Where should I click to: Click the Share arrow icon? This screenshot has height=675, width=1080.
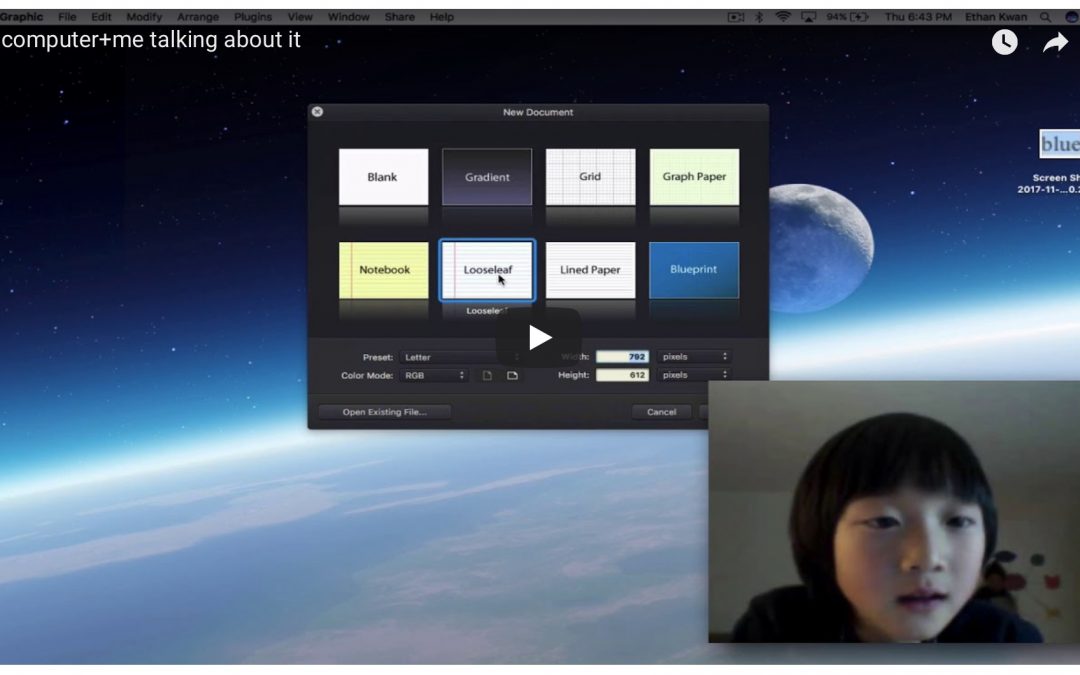click(1055, 43)
